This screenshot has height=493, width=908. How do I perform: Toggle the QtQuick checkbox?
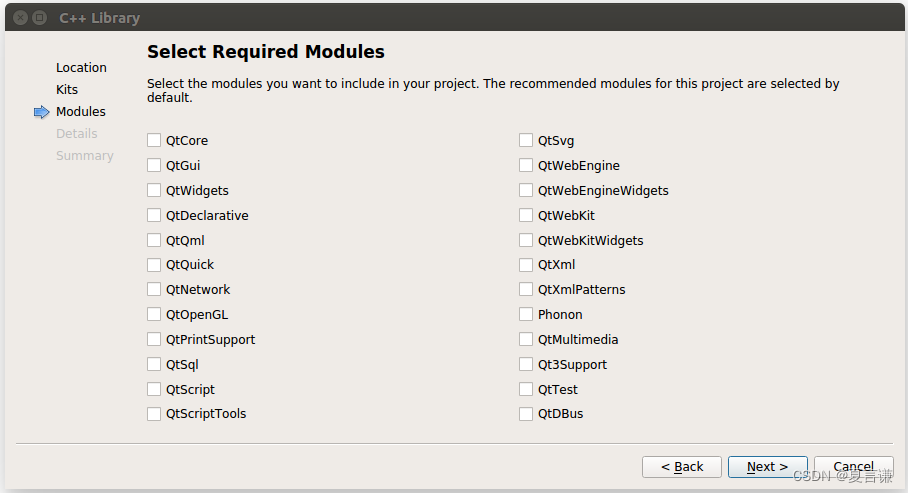154,265
